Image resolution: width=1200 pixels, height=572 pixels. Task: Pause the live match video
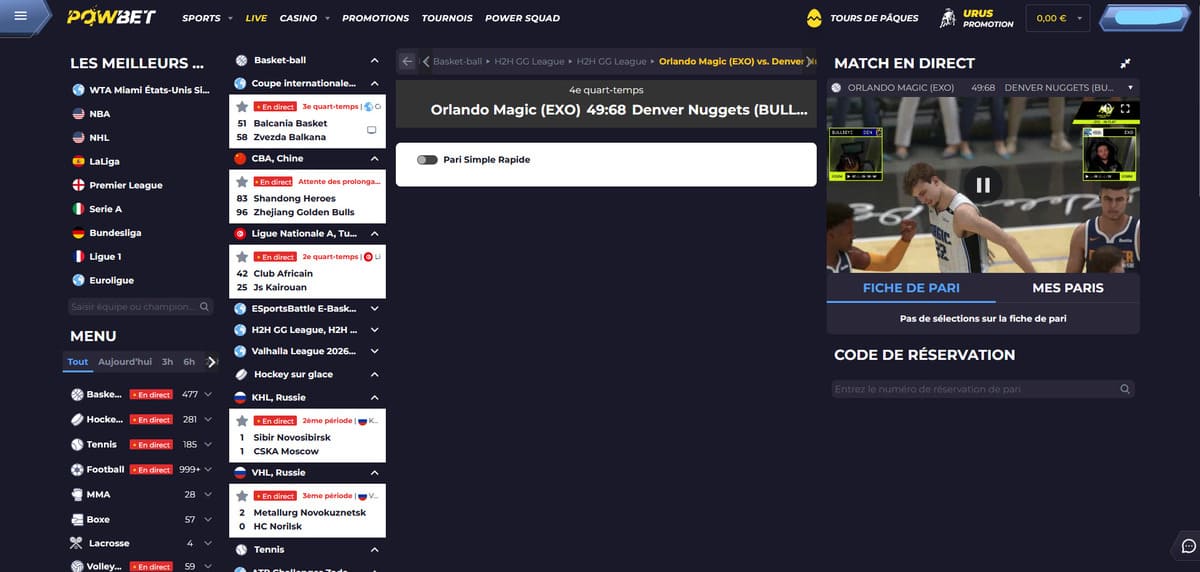coord(983,184)
